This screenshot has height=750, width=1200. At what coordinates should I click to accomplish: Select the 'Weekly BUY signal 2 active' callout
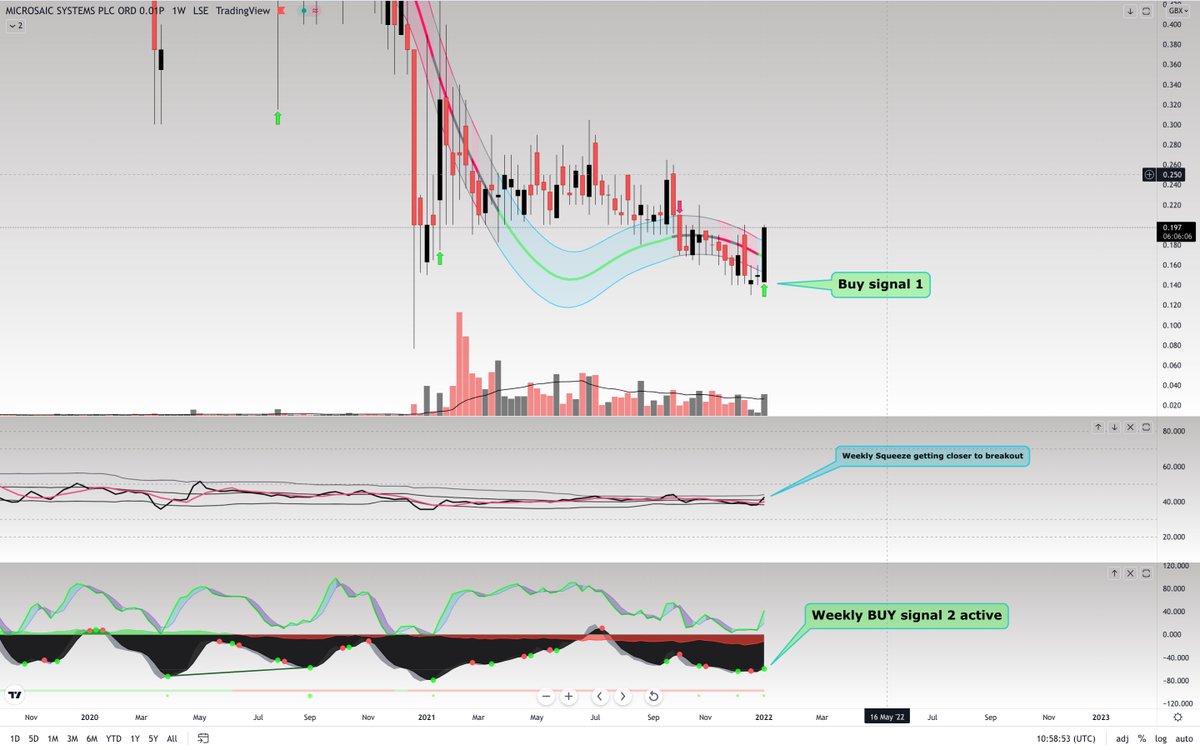pyautogui.click(x=907, y=615)
